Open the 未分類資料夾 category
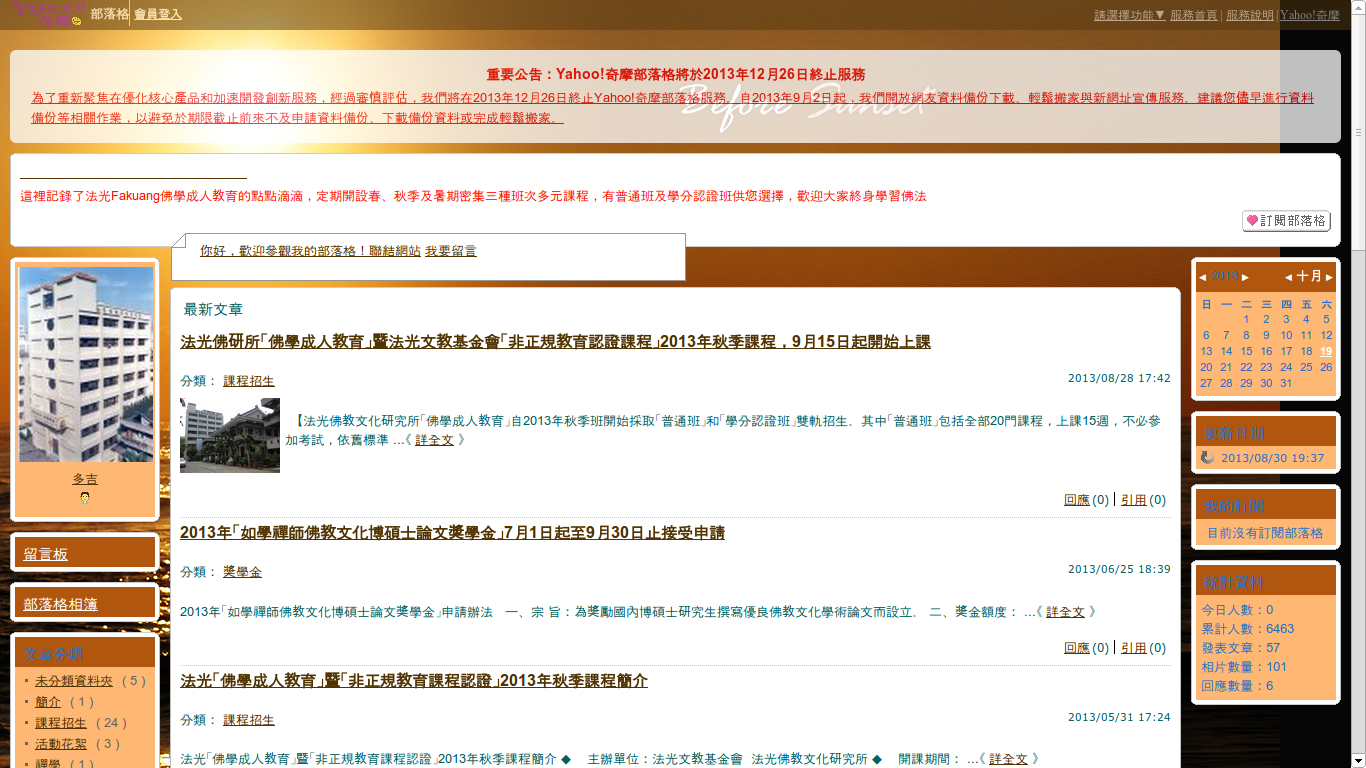The image size is (1366, 768). [74, 681]
